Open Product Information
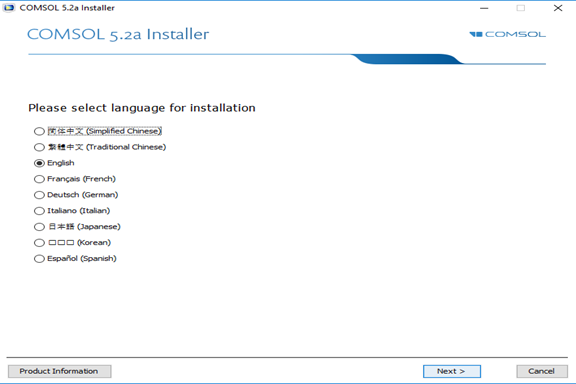 click(59, 371)
